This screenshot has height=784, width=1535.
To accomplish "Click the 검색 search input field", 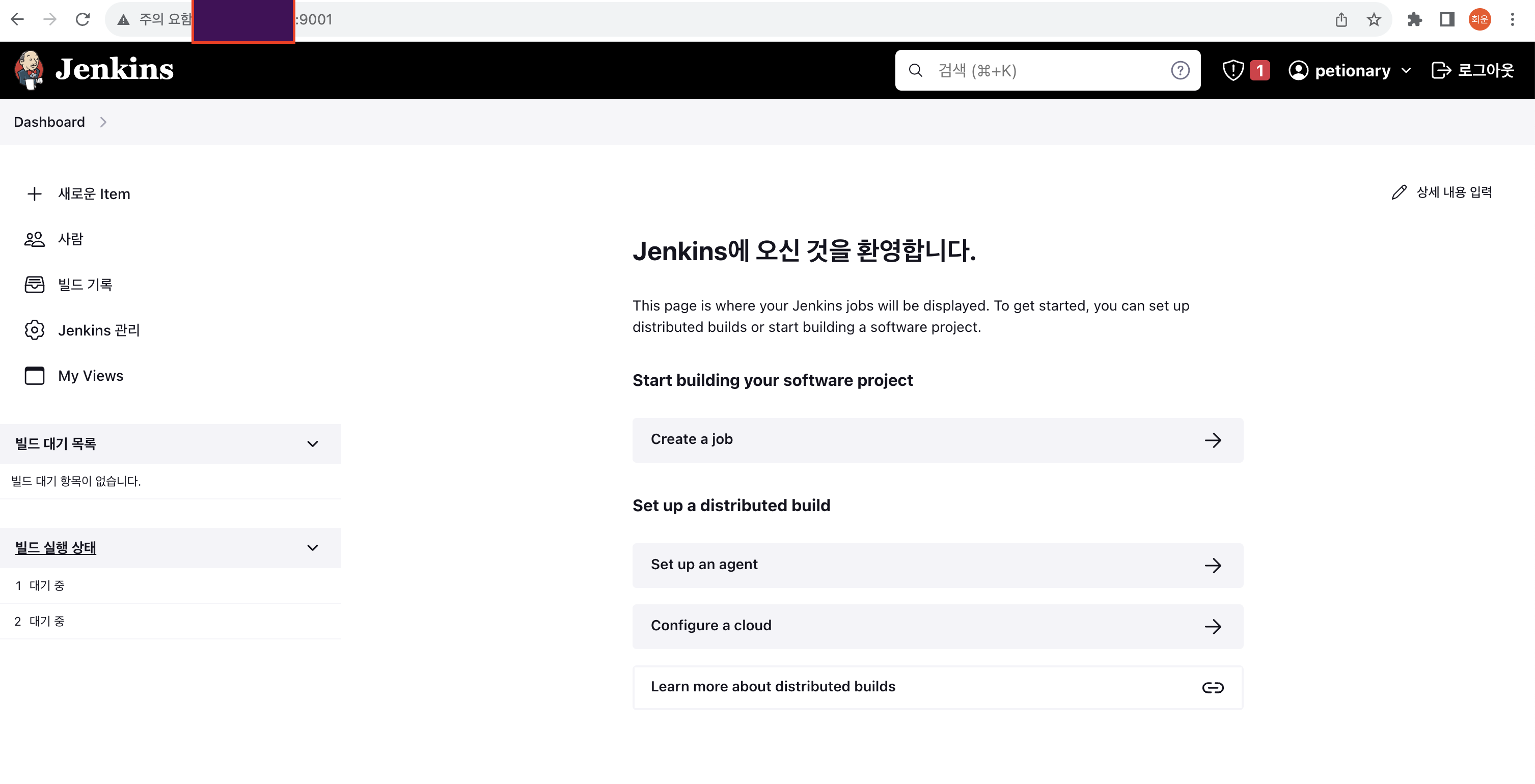I will click(x=1043, y=70).
